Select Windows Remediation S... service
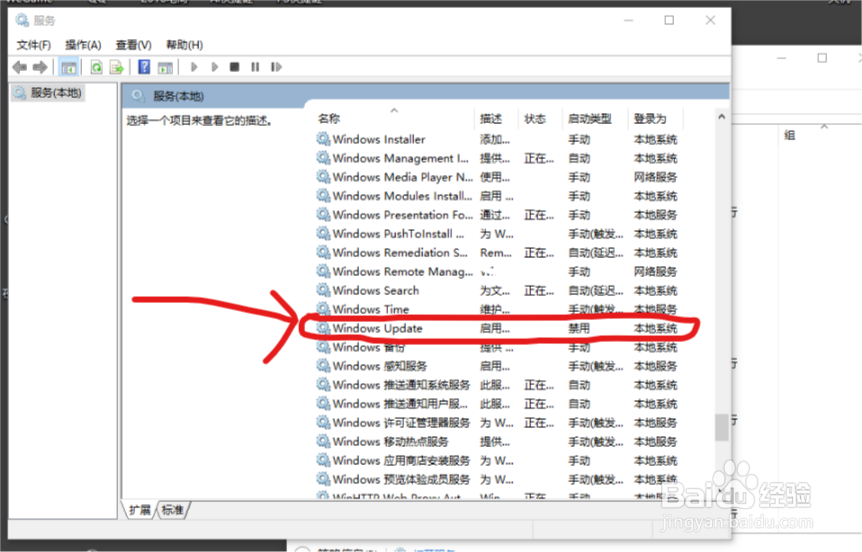This screenshot has width=862, height=552. coord(498,253)
